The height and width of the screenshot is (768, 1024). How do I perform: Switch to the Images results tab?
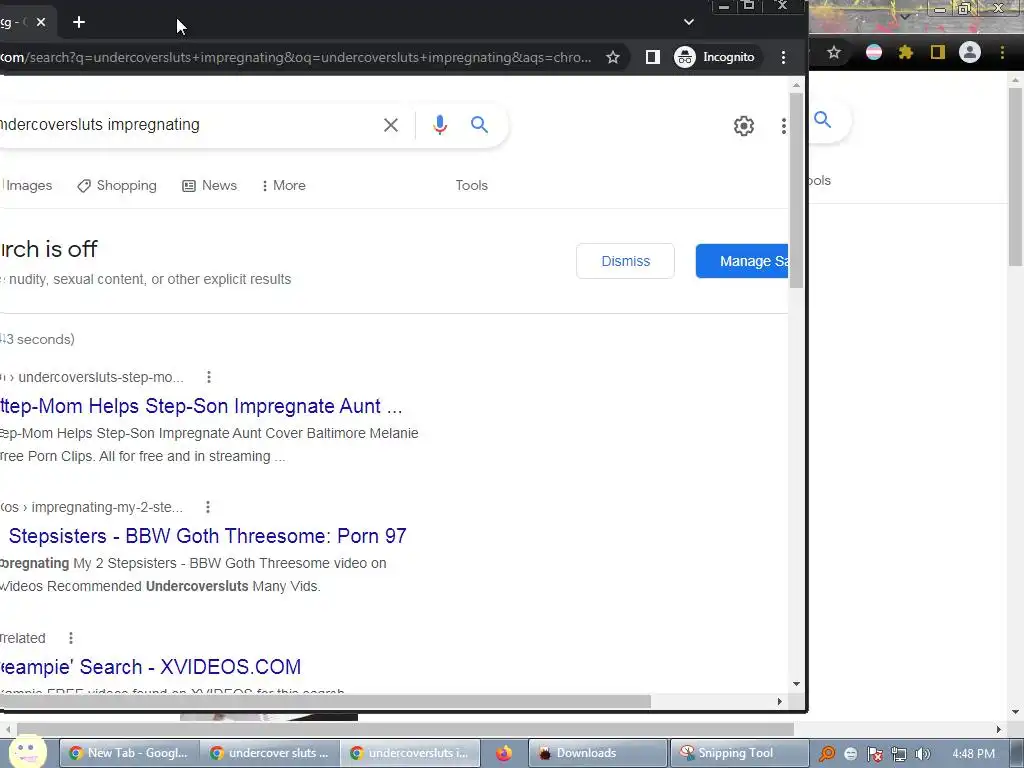tap(27, 185)
